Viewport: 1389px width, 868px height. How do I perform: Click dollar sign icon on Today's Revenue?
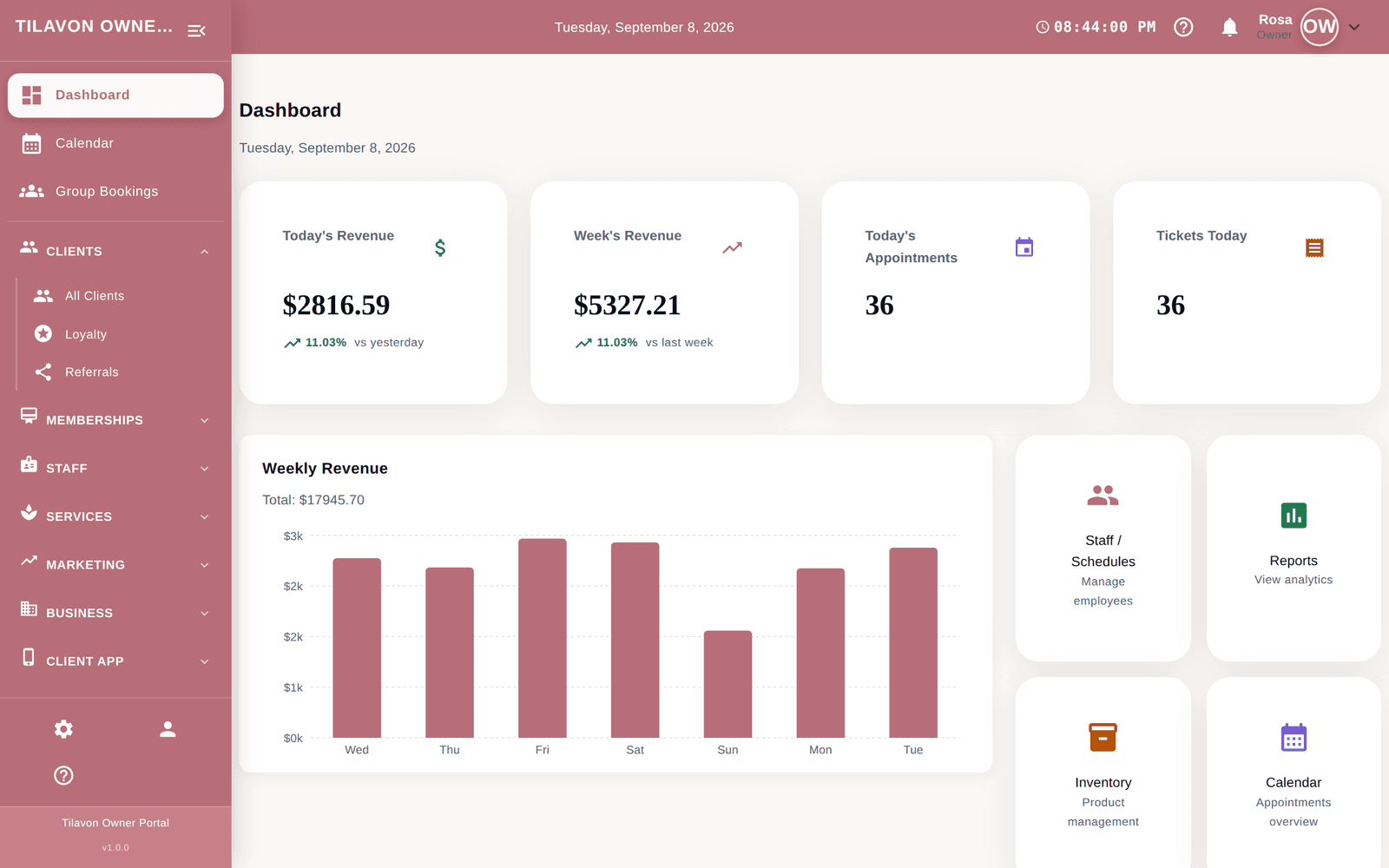pyautogui.click(x=440, y=248)
